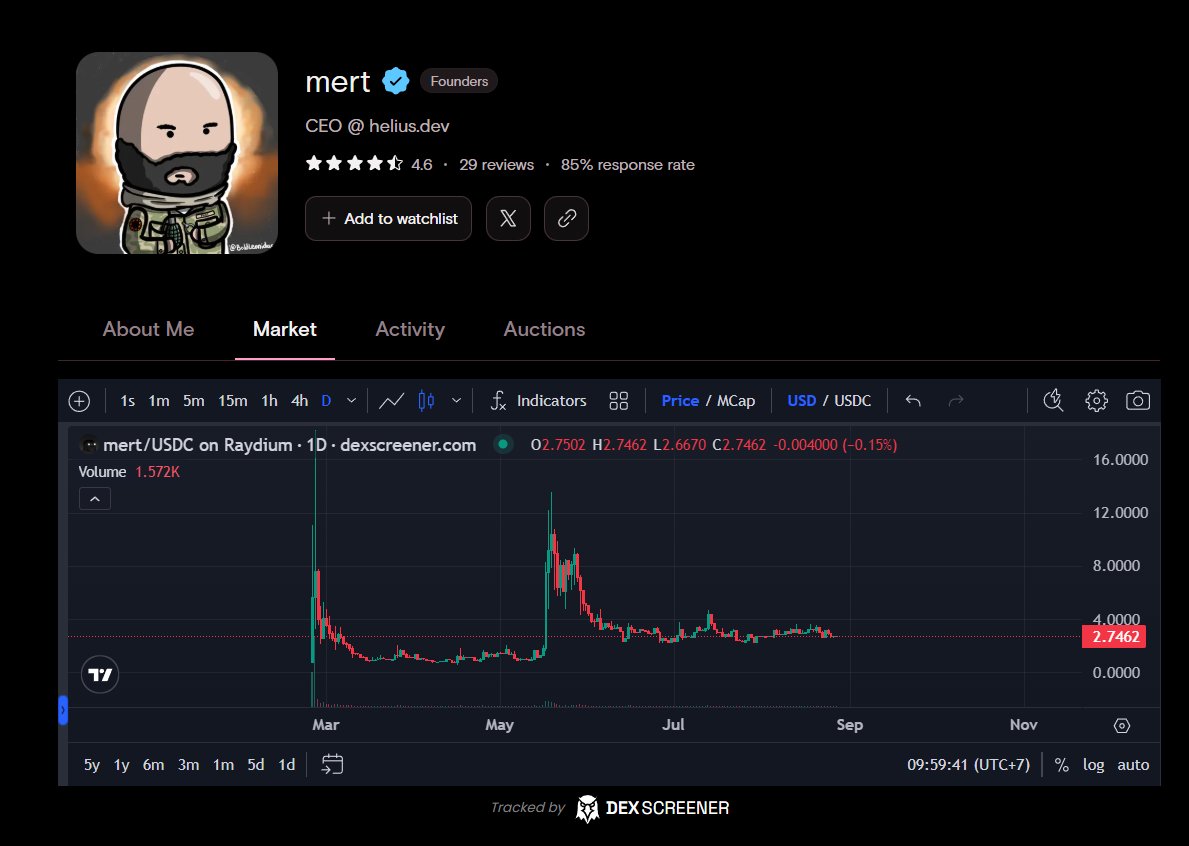The height and width of the screenshot is (846, 1189).
Task: Click the compare or add symbol plus icon
Action: pos(79,401)
